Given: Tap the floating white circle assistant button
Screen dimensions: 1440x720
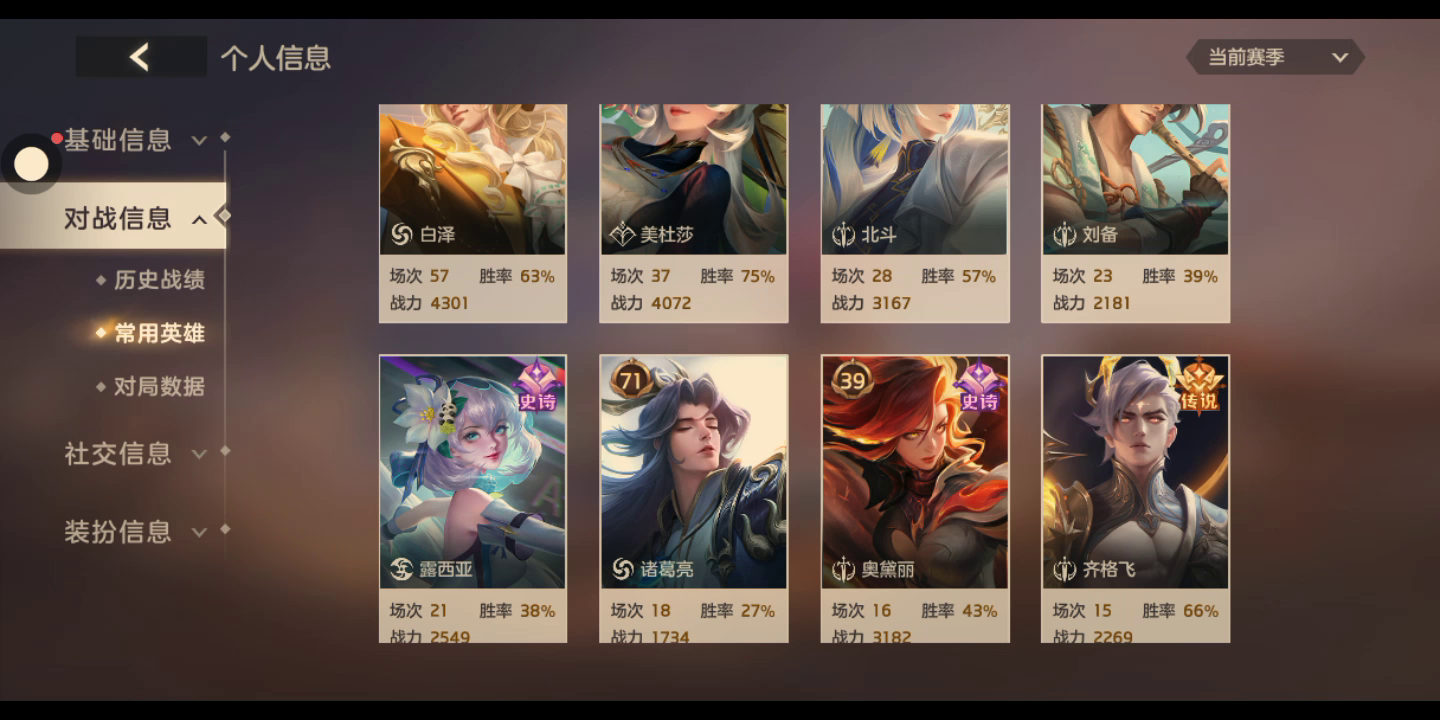Looking at the screenshot, I should [31, 164].
